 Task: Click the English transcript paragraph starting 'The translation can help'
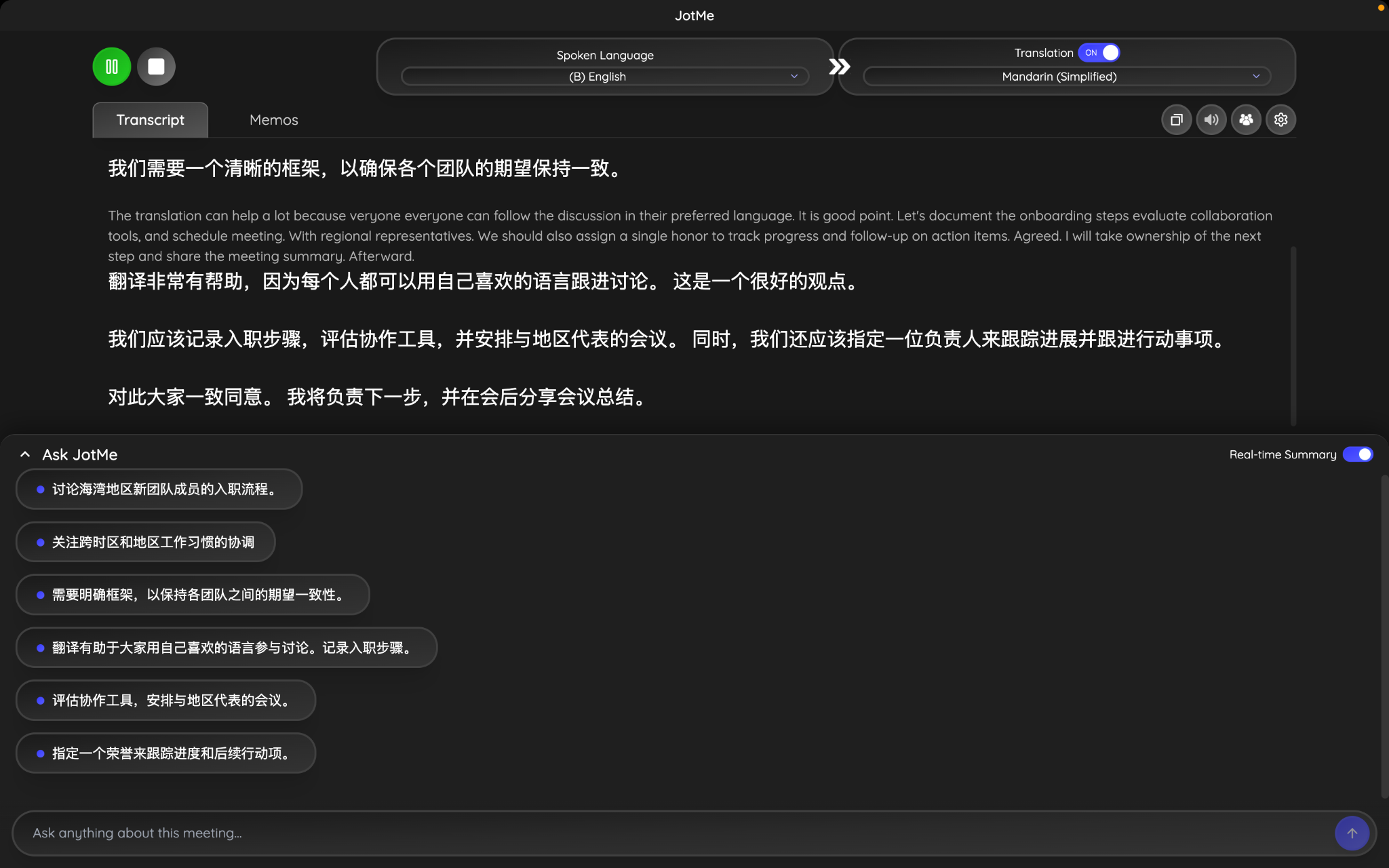[x=690, y=236]
